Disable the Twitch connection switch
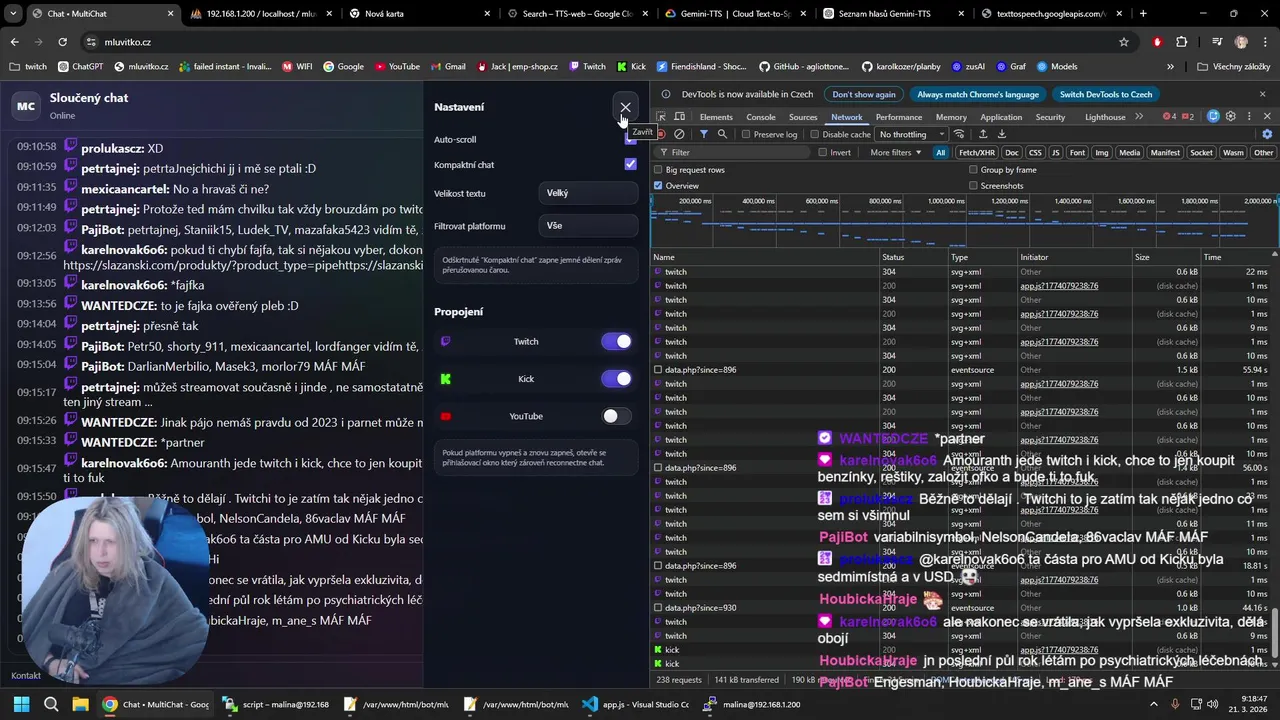This screenshot has width=1280, height=720. [x=616, y=342]
